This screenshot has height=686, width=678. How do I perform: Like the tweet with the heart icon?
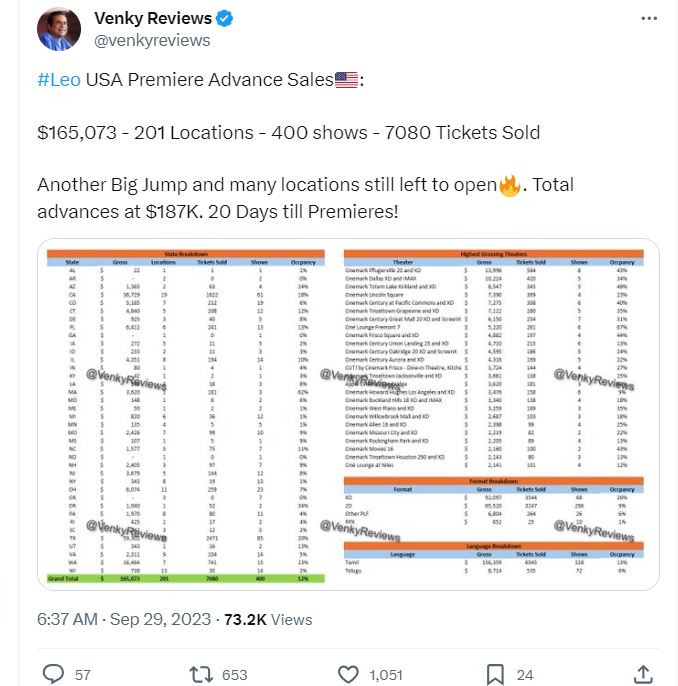[x=348, y=674]
